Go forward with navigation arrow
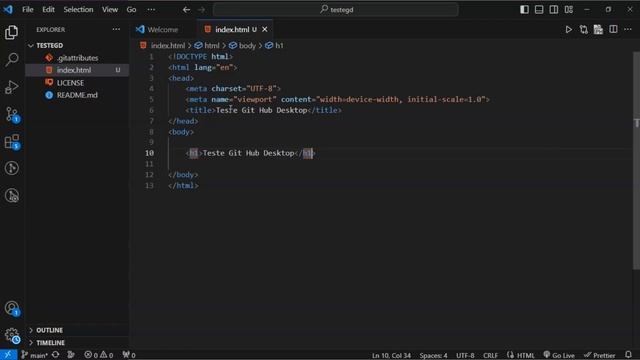 (x=202, y=9)
